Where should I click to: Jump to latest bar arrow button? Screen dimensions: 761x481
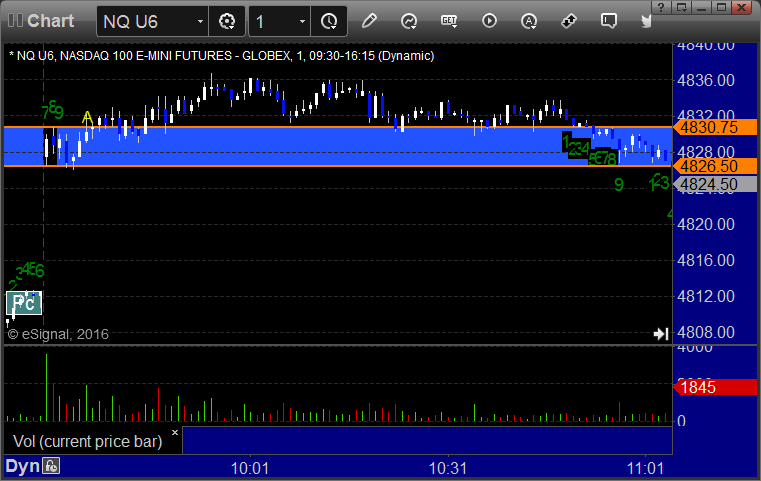tap(661, 334)
